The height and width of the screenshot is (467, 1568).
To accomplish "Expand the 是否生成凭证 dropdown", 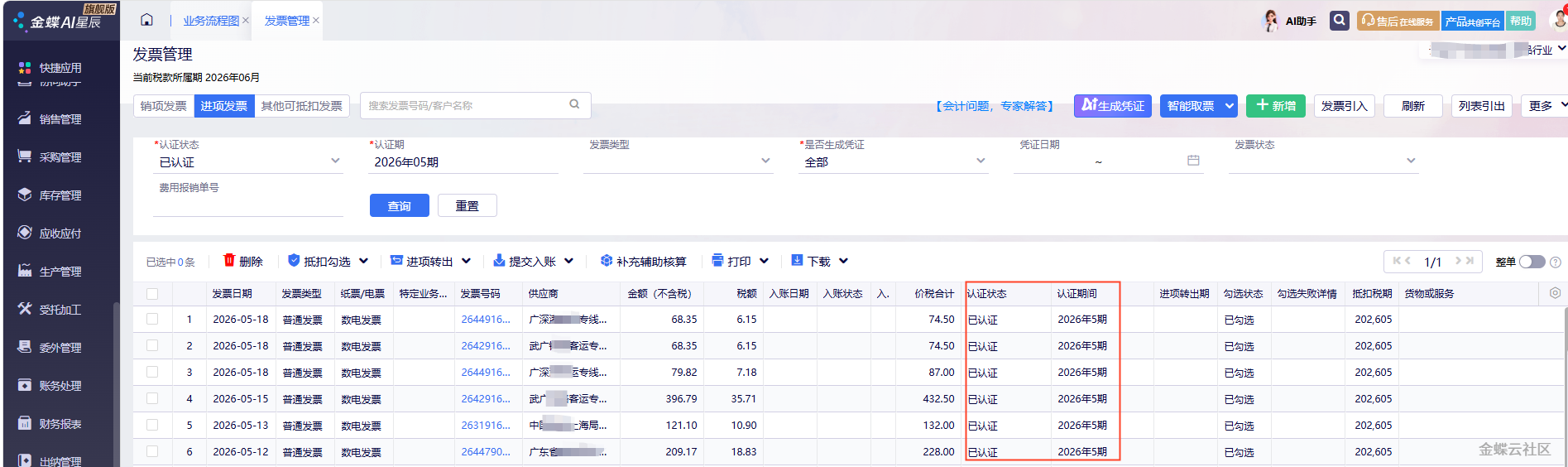I will click(981, 161).
